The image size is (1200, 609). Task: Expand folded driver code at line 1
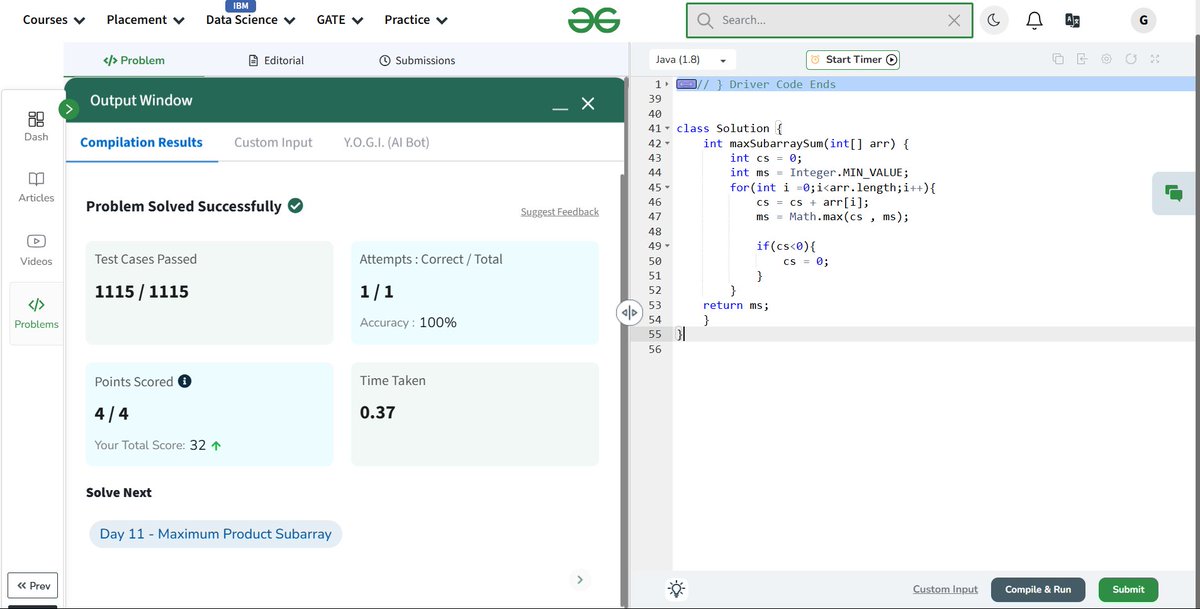pyautogui.click(x=667, y=85)
